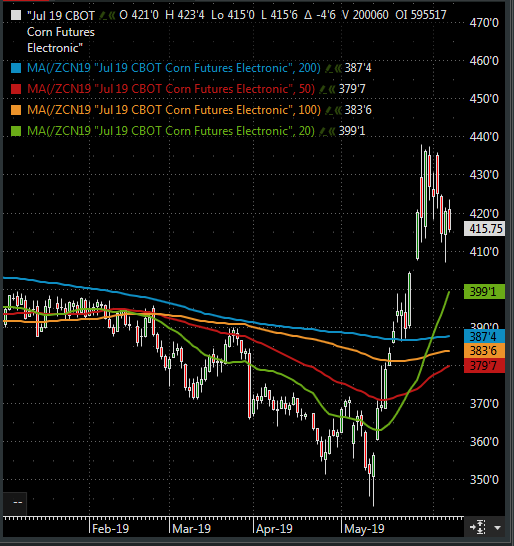Collapse the 50-period MA legend via chevrons
Image resolution: width=514 pixels, height=546 pixels.
(x=332, y=89)
